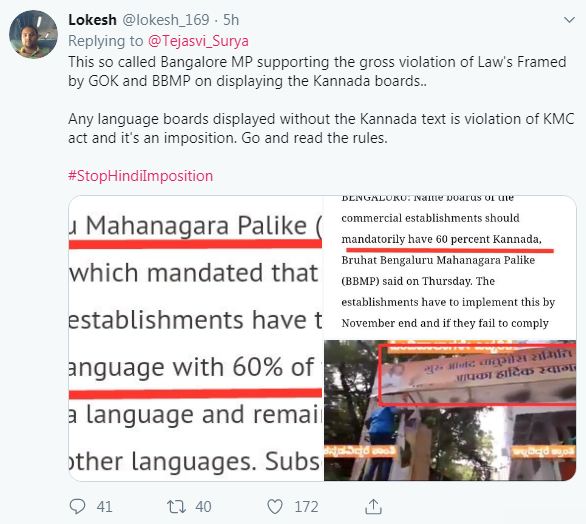Like the tweet with heart icon

click(x=275, y=507)
